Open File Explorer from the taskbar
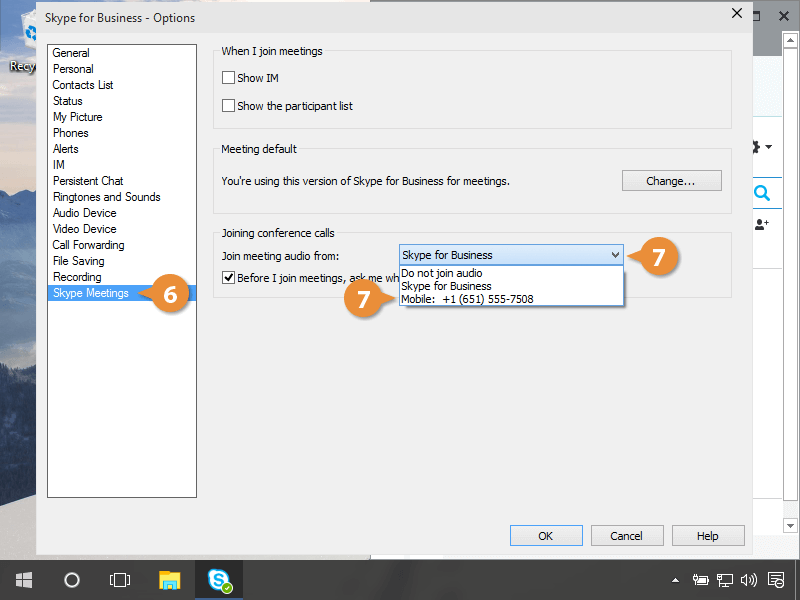The image size is (800, 600). tap(170, 579)
